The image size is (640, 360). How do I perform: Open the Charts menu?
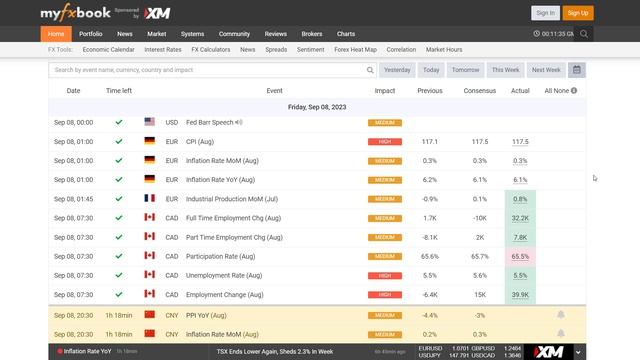(x=346, y=34)
